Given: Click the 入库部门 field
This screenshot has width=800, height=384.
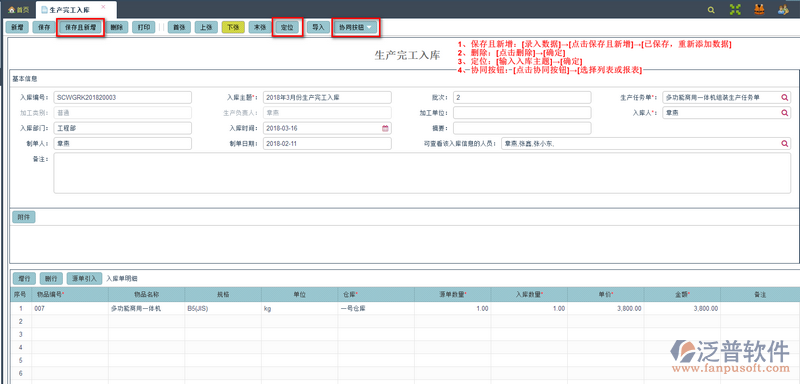Looking at the screenshot, I should pos(122,128).
